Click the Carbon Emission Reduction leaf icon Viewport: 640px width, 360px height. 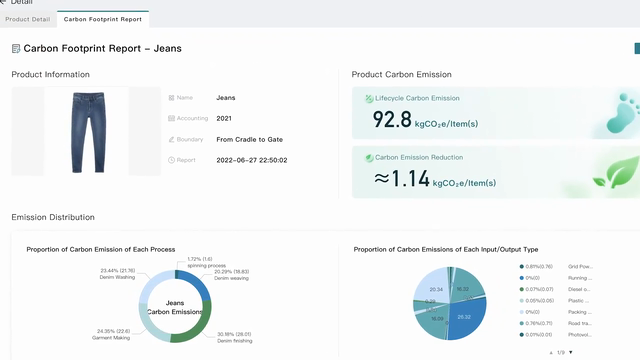pos(369,158)
